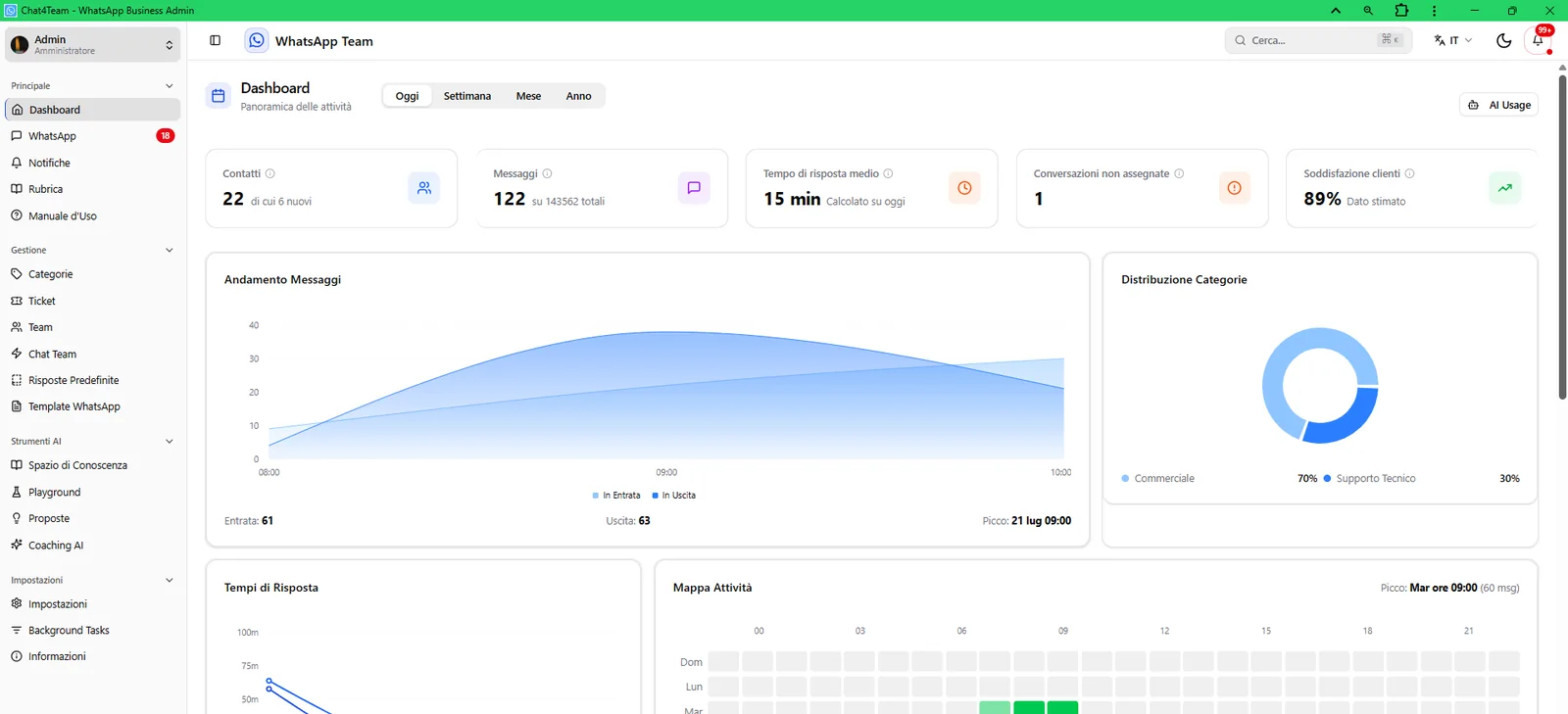Click the page vertical scrollbar

1562,235
